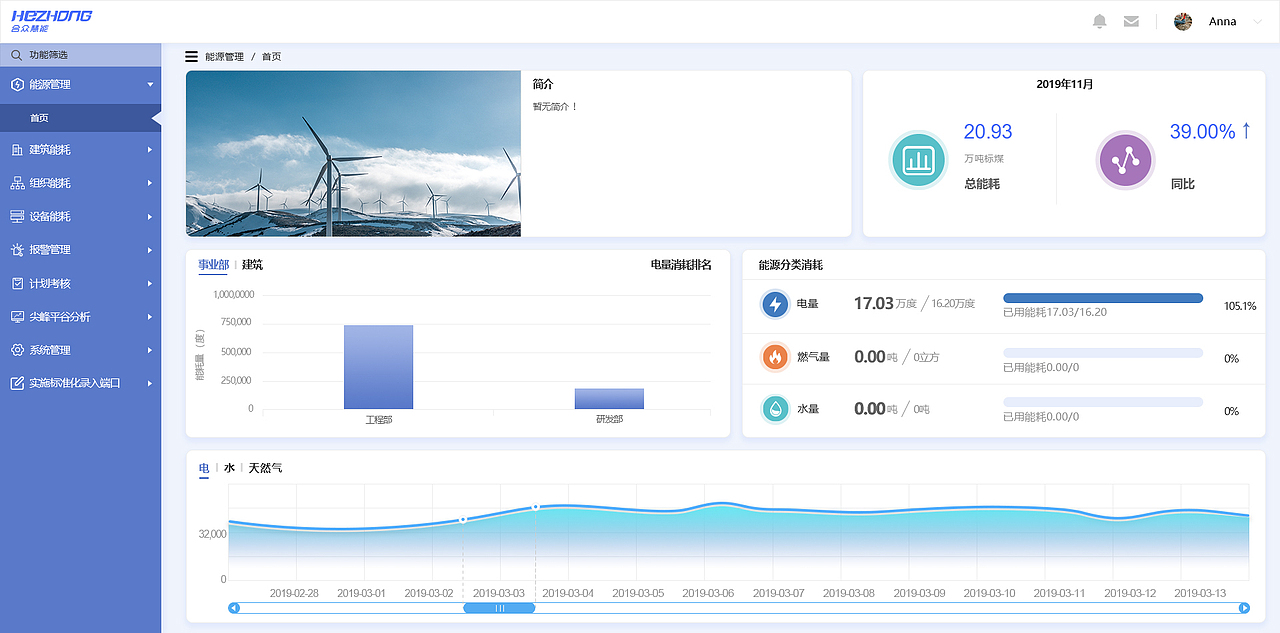Click the 水量 progress bar
The width and height of the screenshot is (1280, 633).
click(1103, 402)
